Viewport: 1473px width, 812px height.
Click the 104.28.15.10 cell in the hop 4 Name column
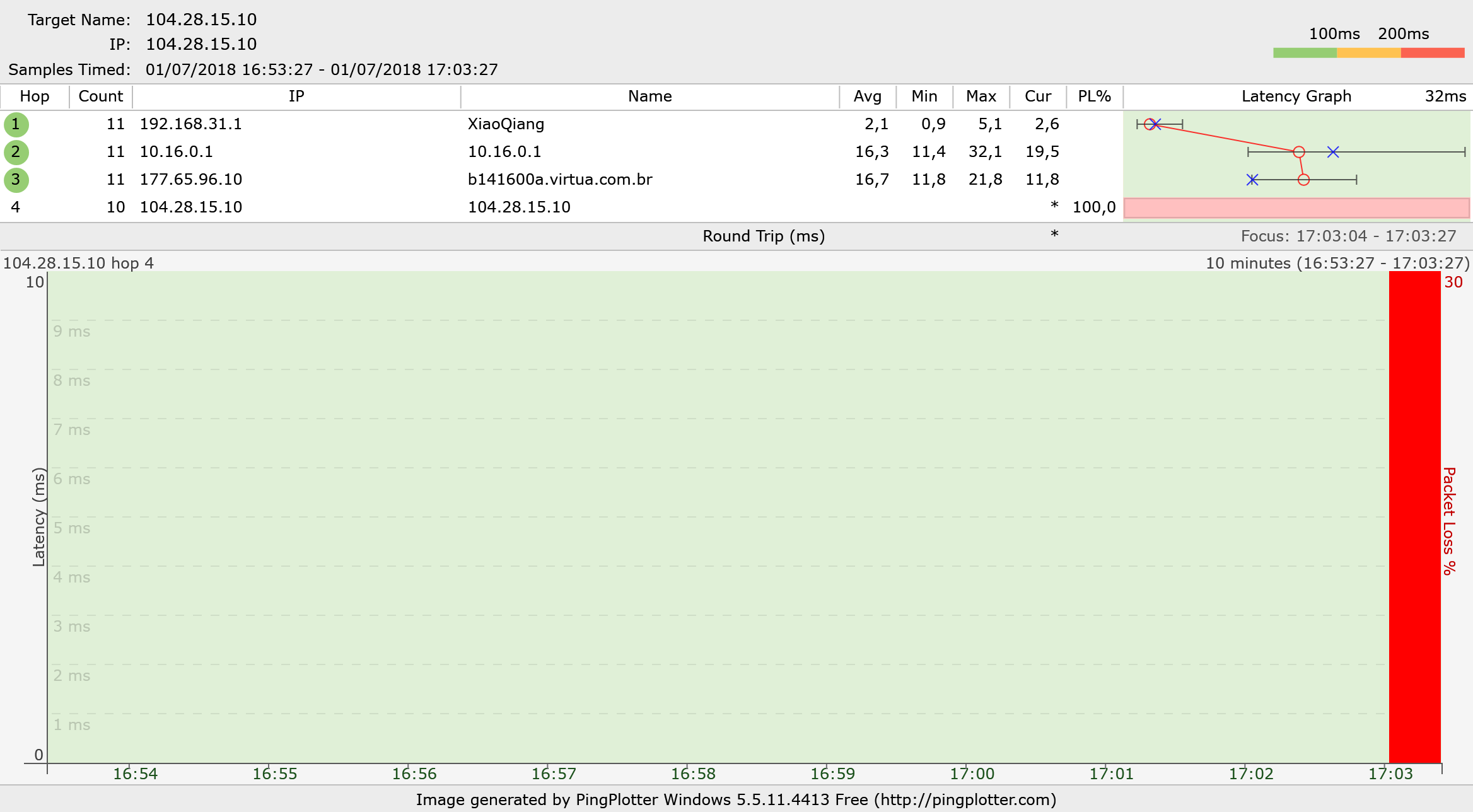(519, 207)
